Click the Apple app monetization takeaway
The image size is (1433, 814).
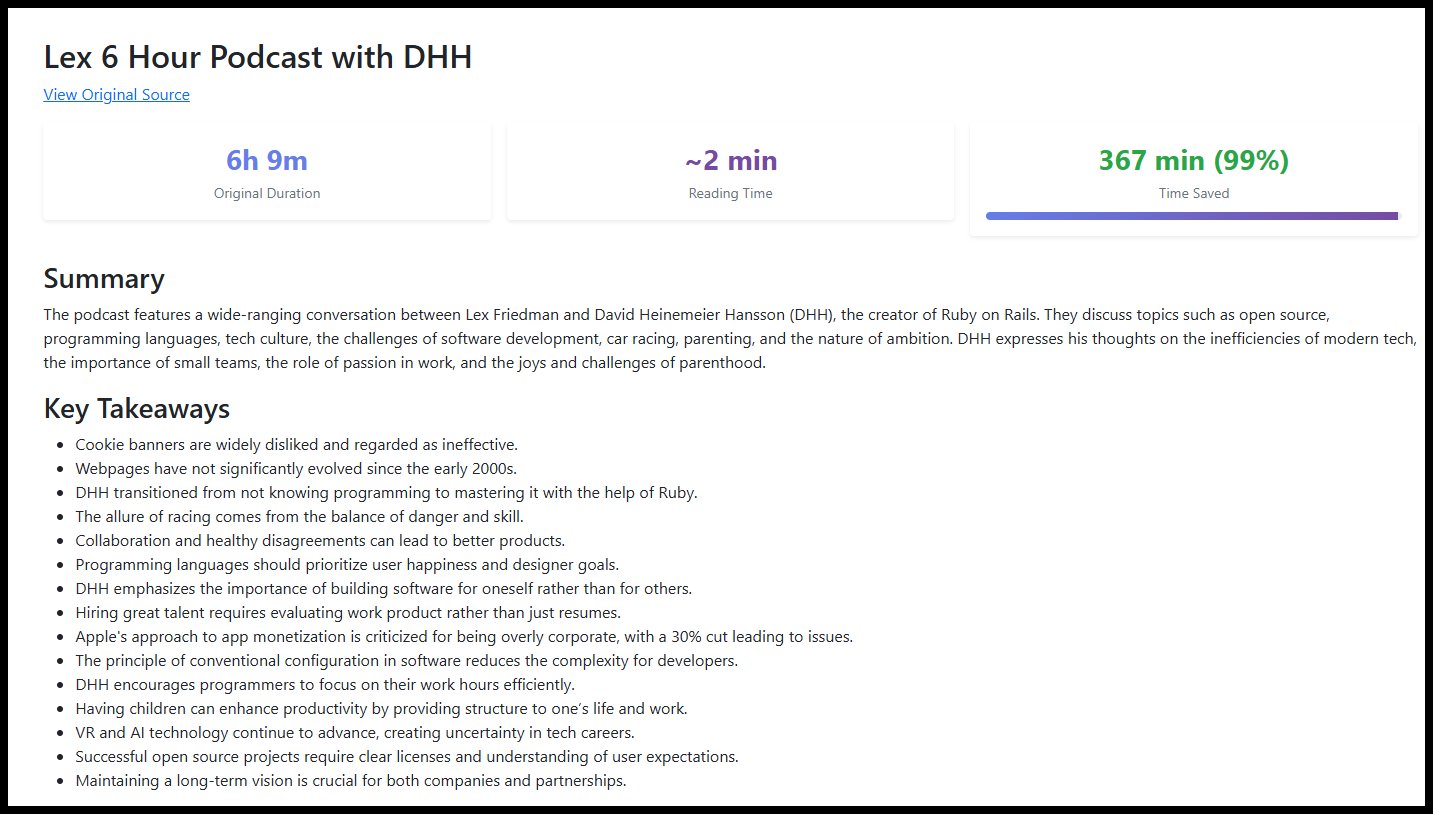coord(464,636)
